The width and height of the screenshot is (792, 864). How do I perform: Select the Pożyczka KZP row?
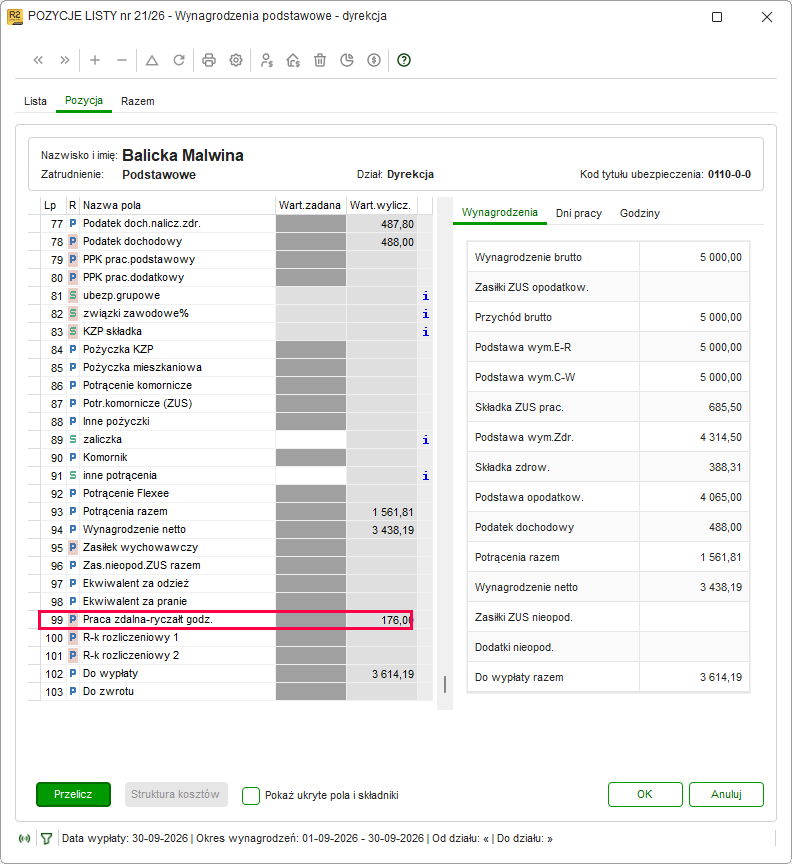tap(228, 349)
